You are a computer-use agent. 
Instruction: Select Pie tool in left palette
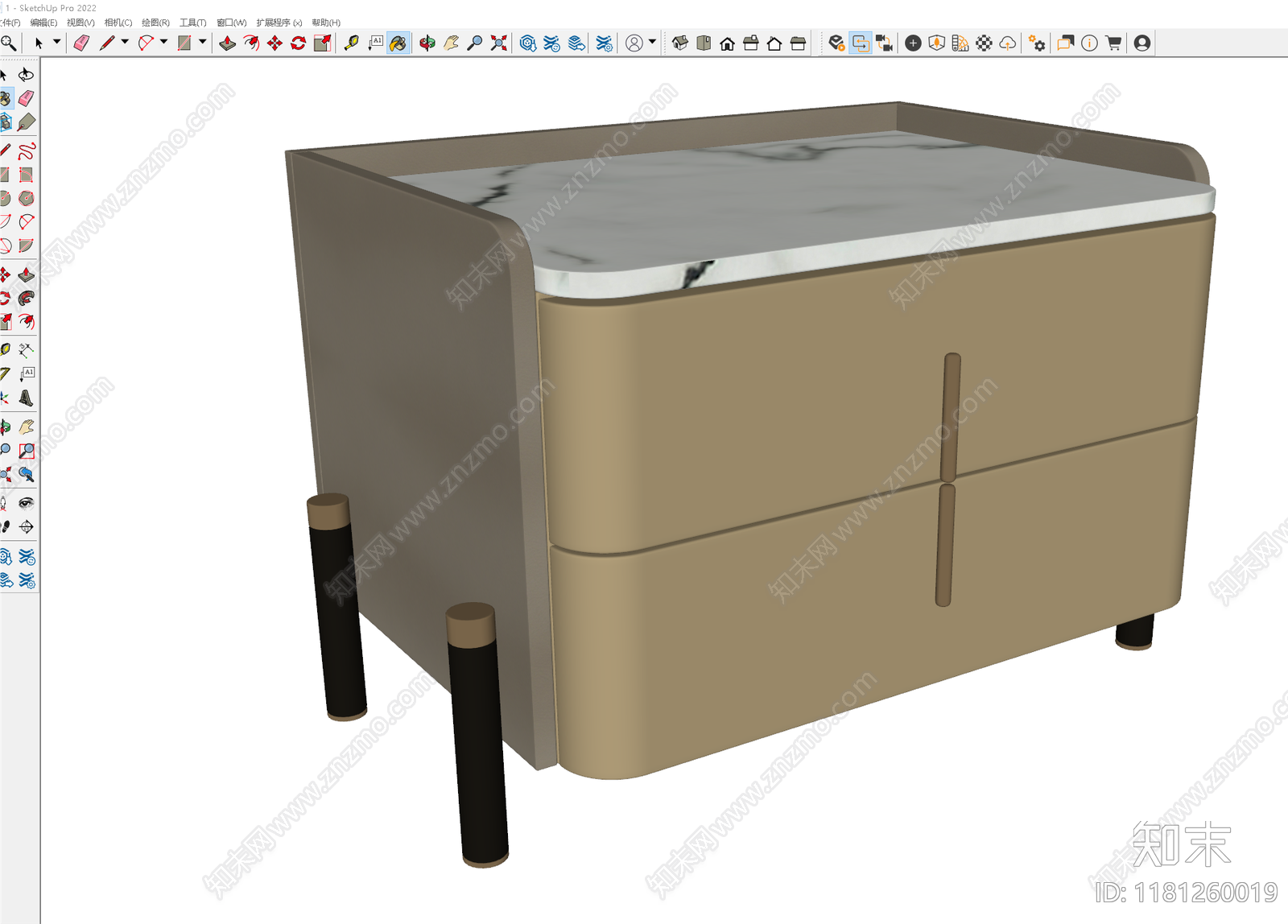pos(27,245)
